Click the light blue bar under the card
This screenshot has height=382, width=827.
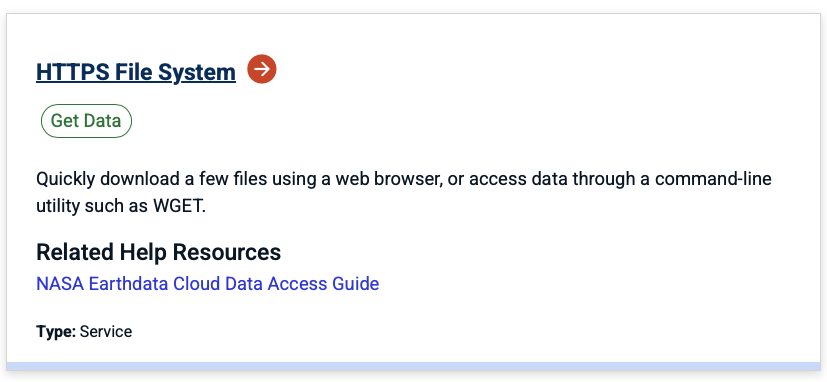click(x=414, y=366)
